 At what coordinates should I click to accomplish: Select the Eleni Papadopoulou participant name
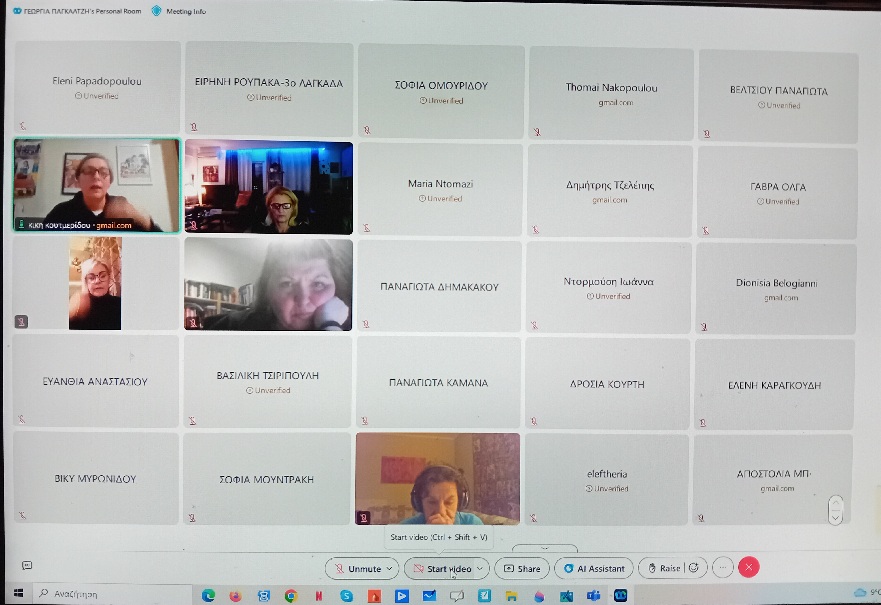tap(97, 81)
